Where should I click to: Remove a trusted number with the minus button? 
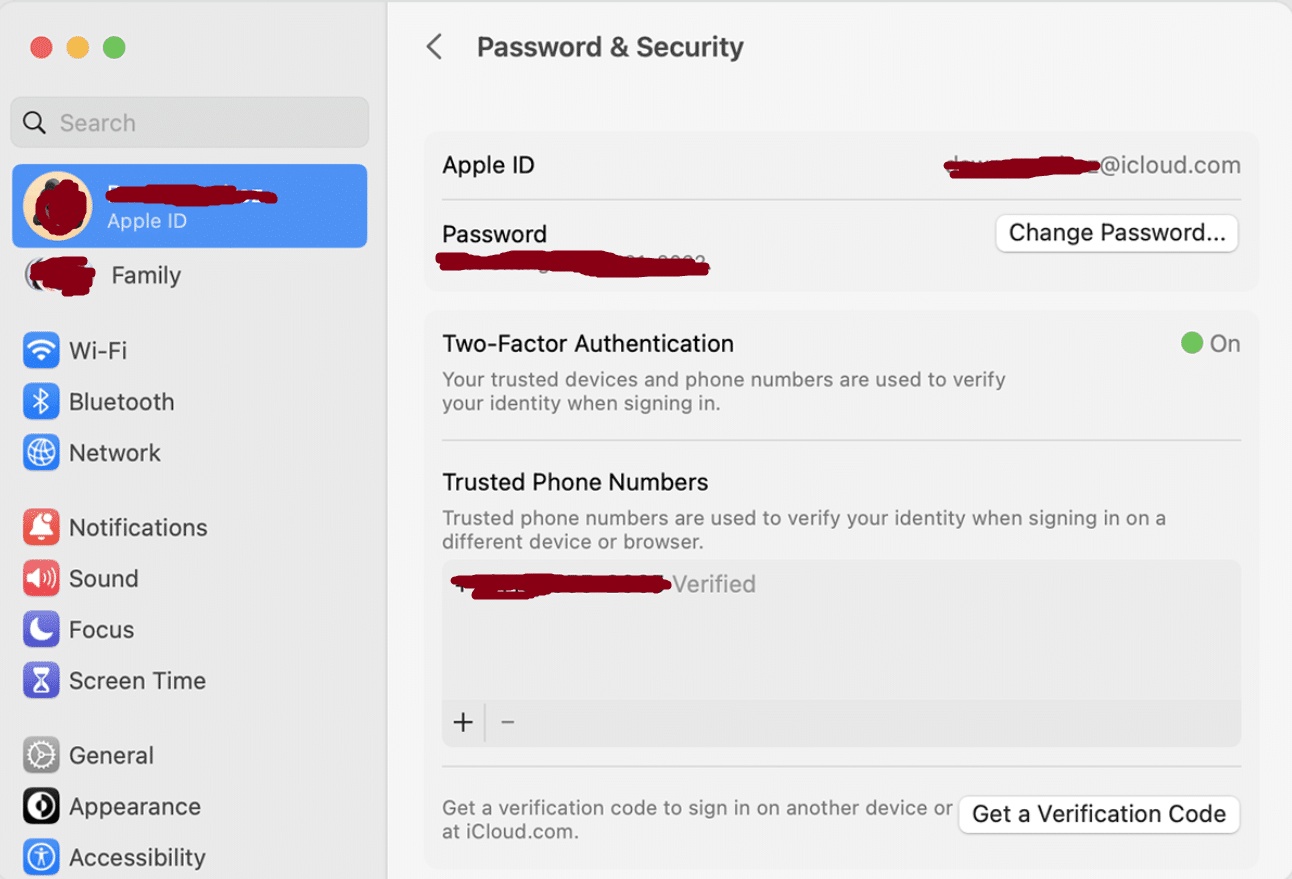(x=508, y=722)
